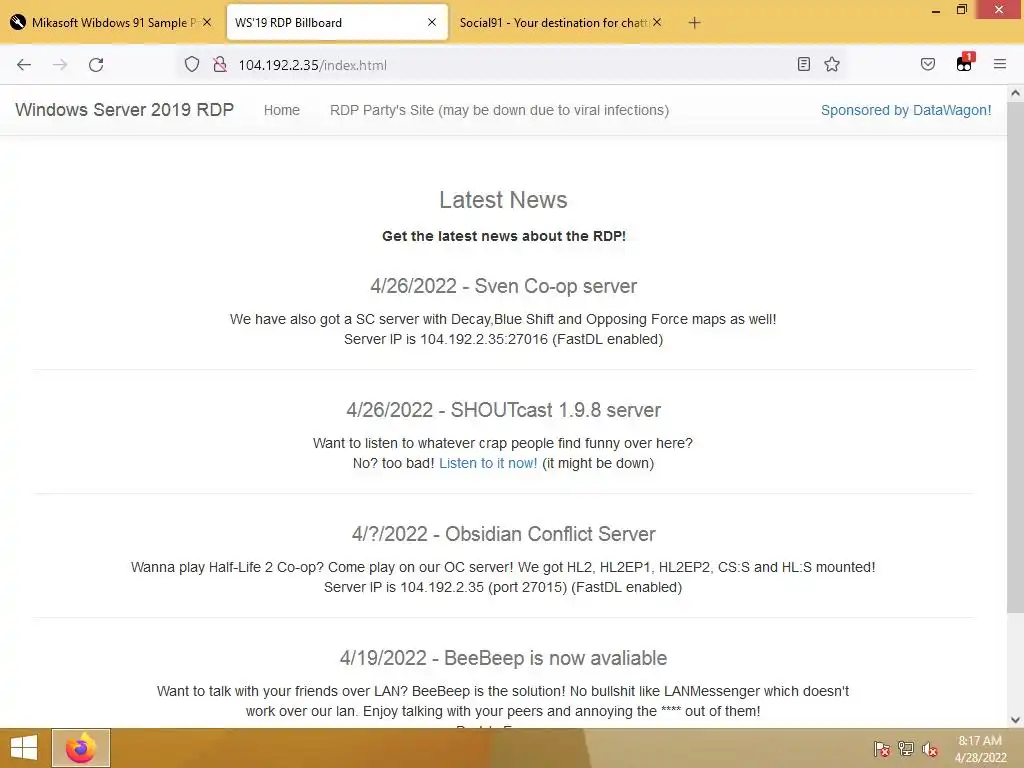Click the address bar URL field
1024x768 pixels.
pyautogui.click(x=509, y=65)
